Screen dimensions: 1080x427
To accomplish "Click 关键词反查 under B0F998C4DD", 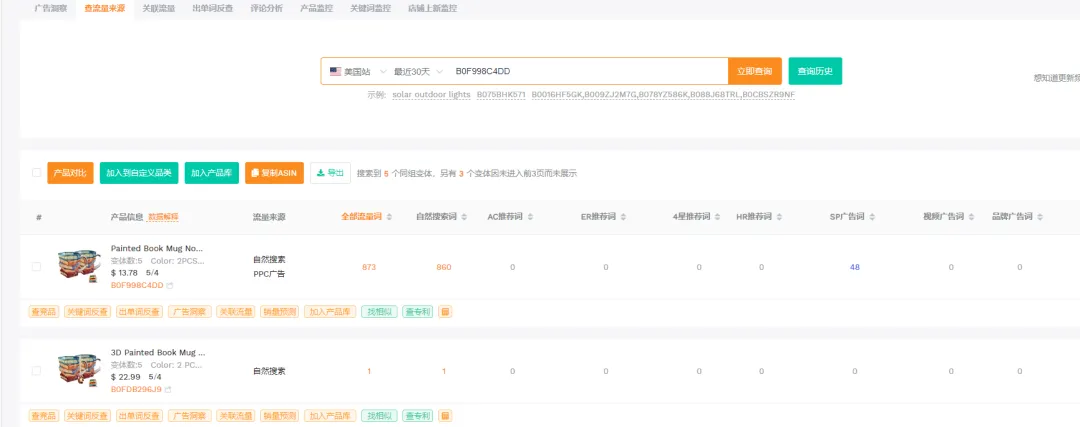I will pos(87,312).
